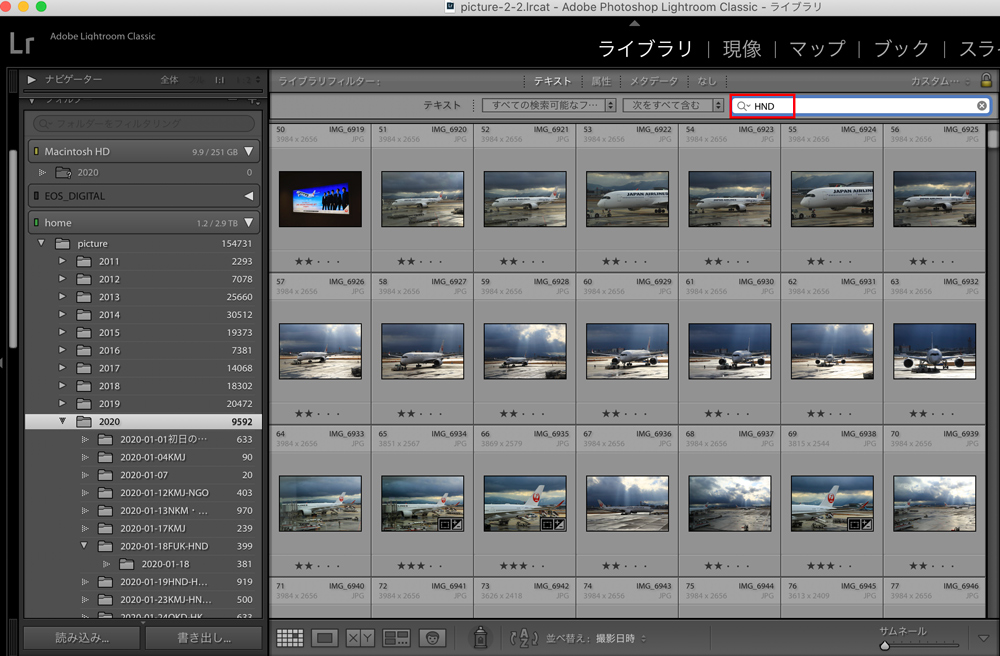Click the folder filter search field
The width and height of the screenshot is (1000, 656).
(x=143, y=123)
